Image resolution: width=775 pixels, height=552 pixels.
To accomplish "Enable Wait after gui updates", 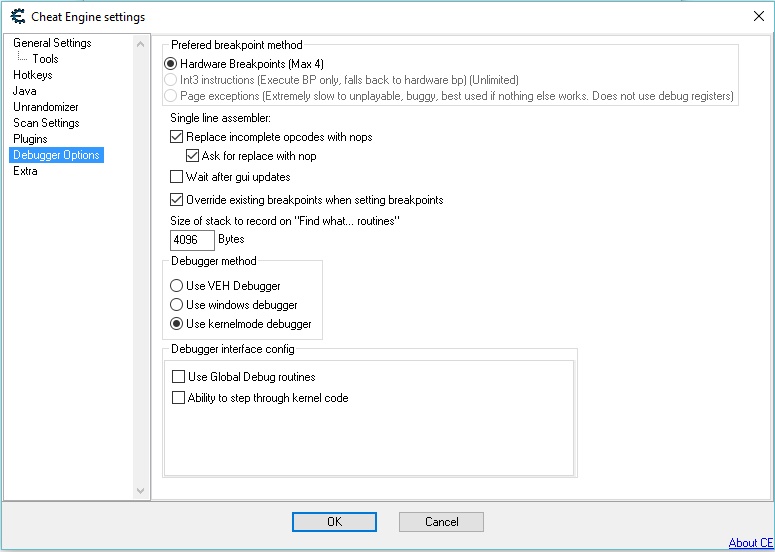I will tap(178, 177).
